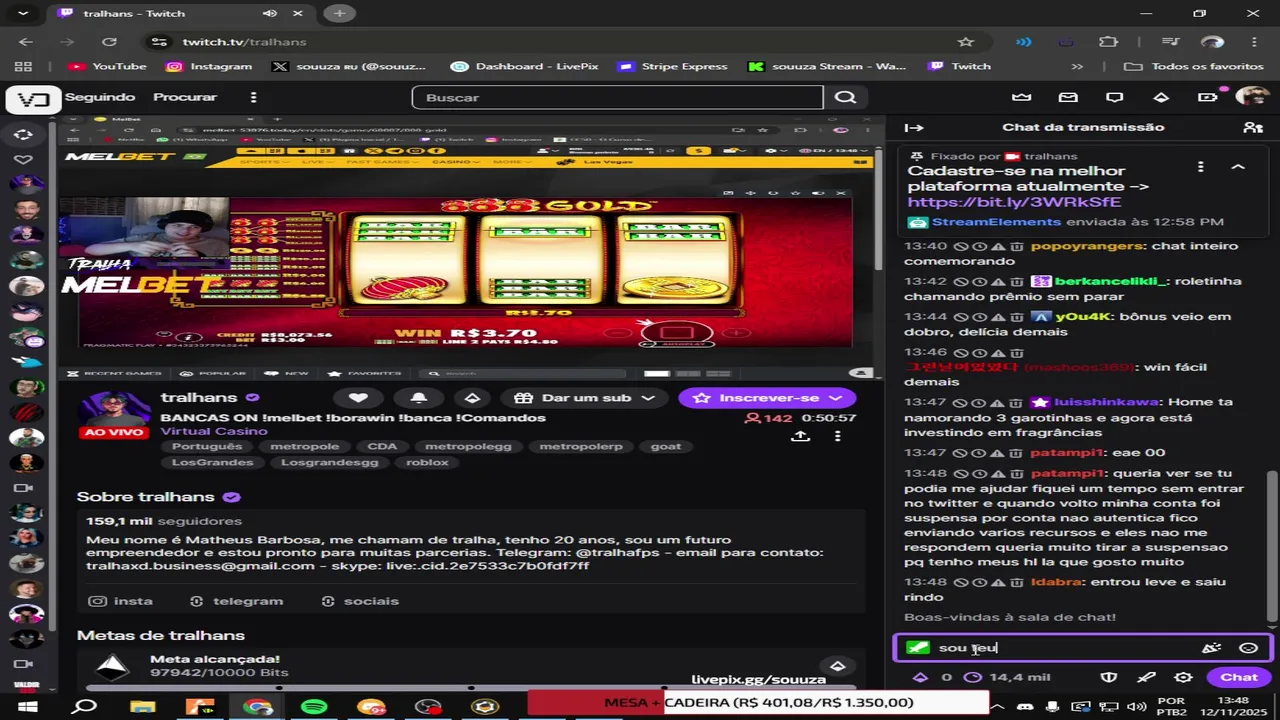Send message with Chat button
This screenshot has width=1280, height=720.
(x=1238, y=677)
